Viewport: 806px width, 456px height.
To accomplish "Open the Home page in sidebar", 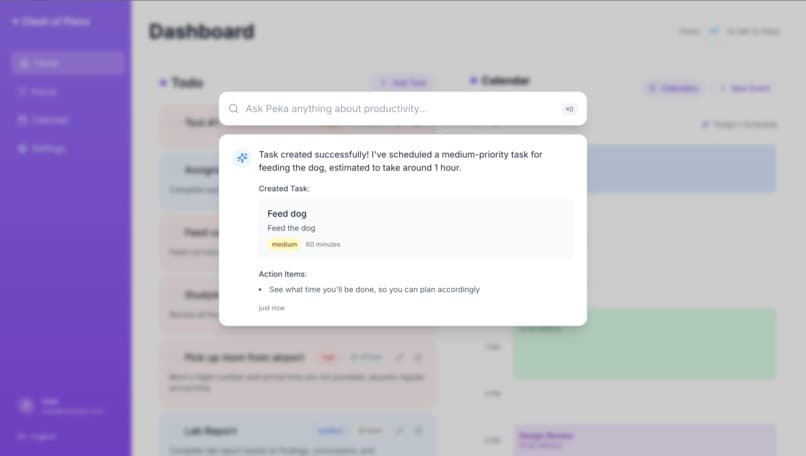I will click(x=67, y=63).
